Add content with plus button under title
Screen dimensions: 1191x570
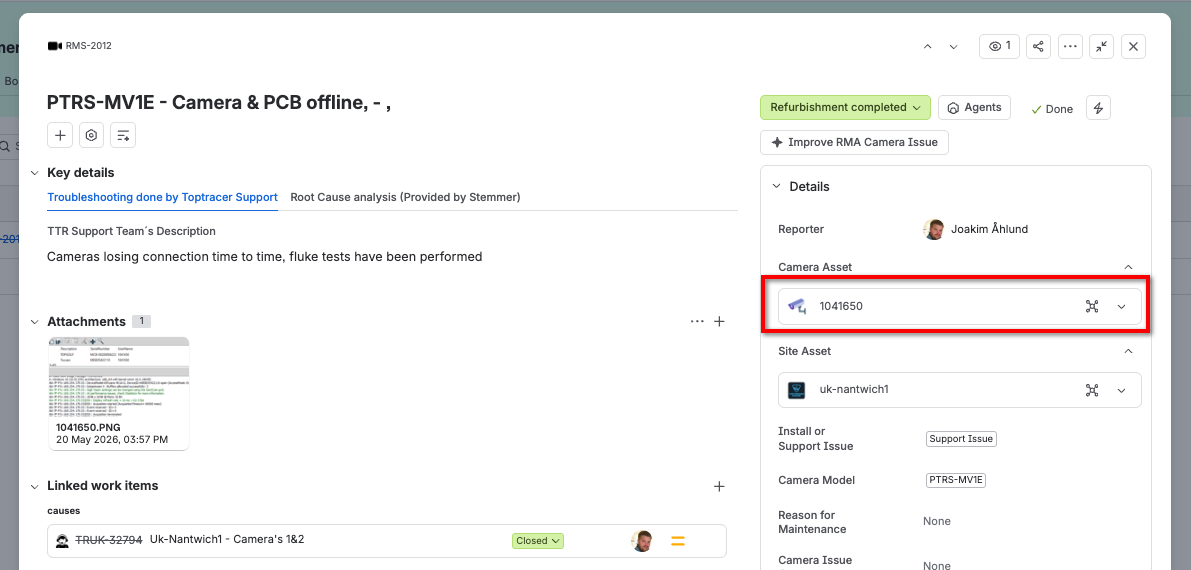click(x=60, y=135)
